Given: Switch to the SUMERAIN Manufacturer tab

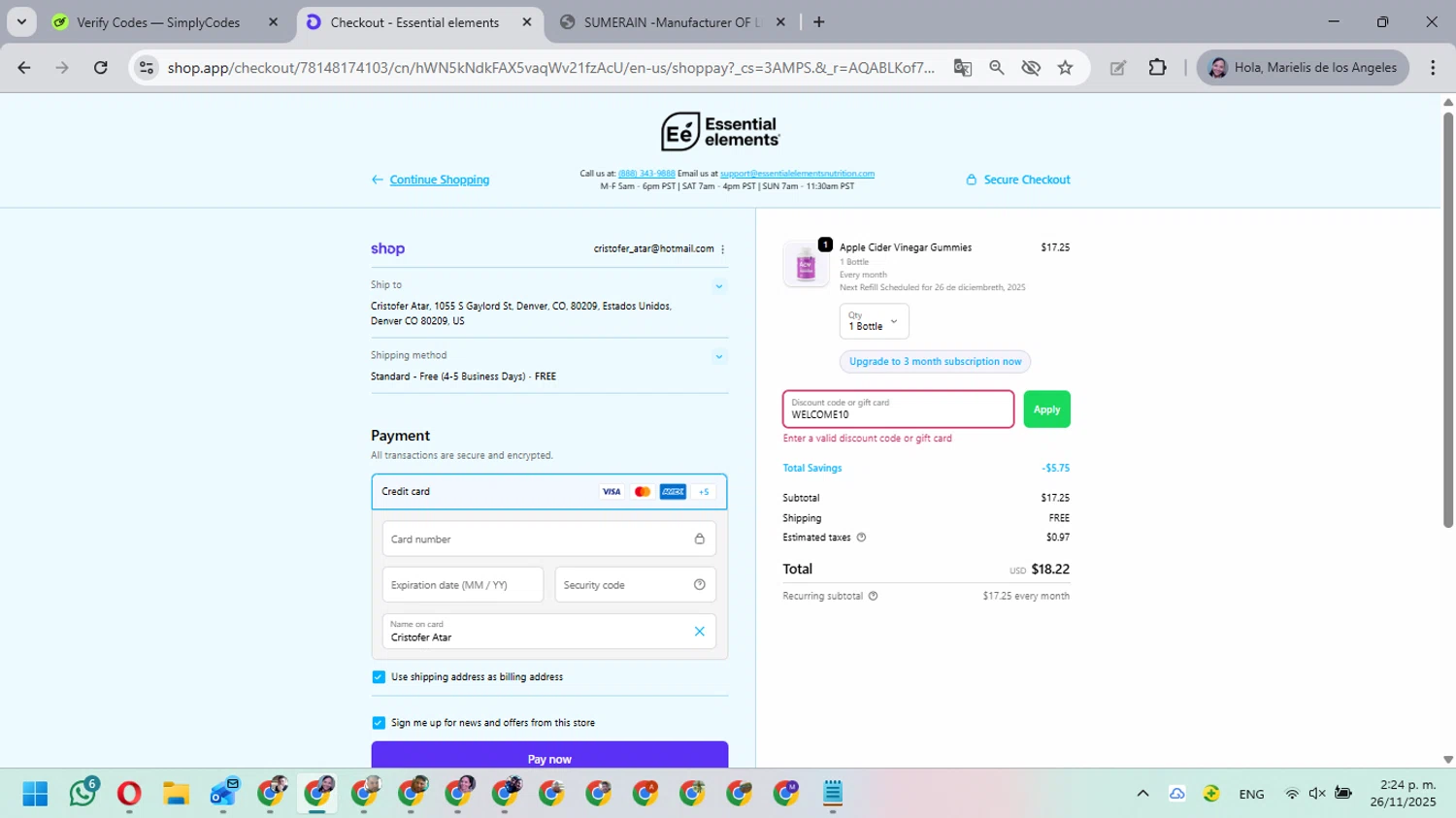Looking at the screenshot, I should click(672, 22).
